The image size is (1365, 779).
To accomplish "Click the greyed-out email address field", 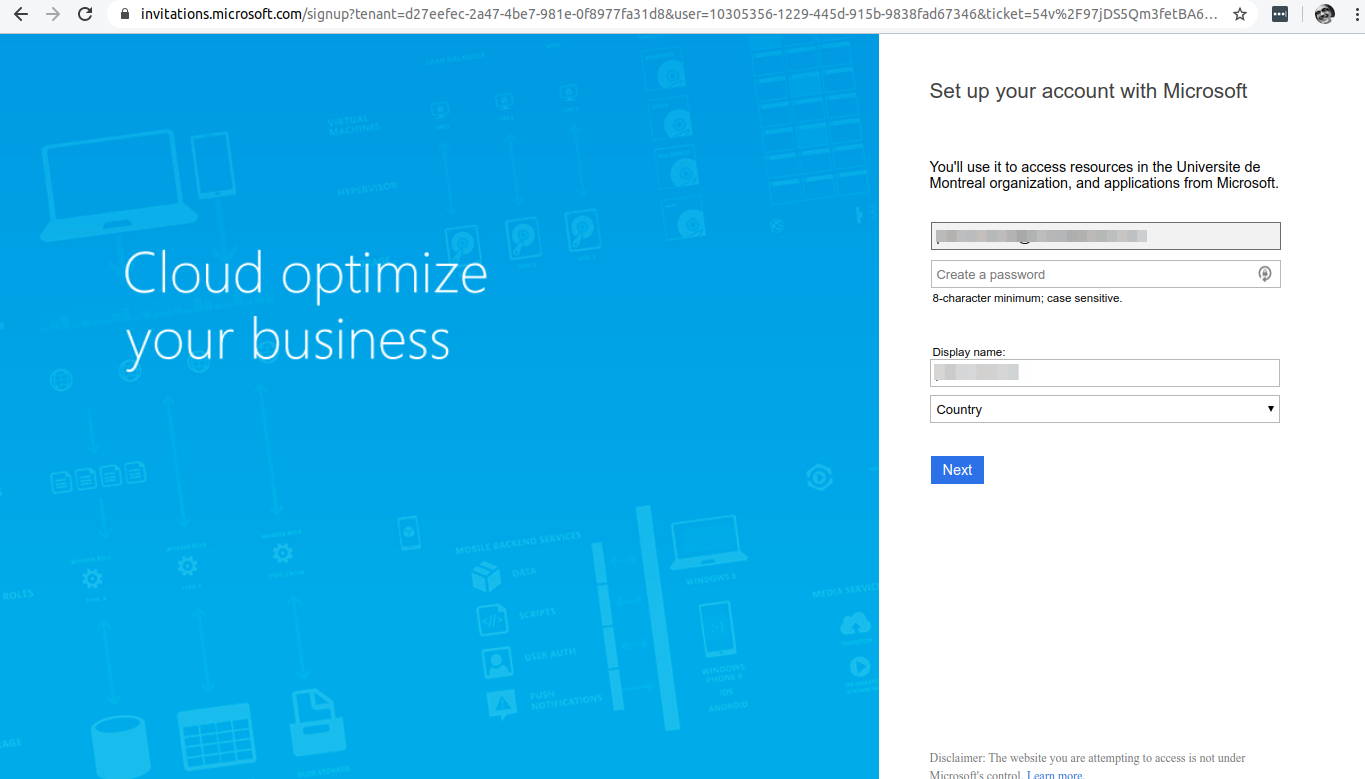I will click(x=1105, y=236).
